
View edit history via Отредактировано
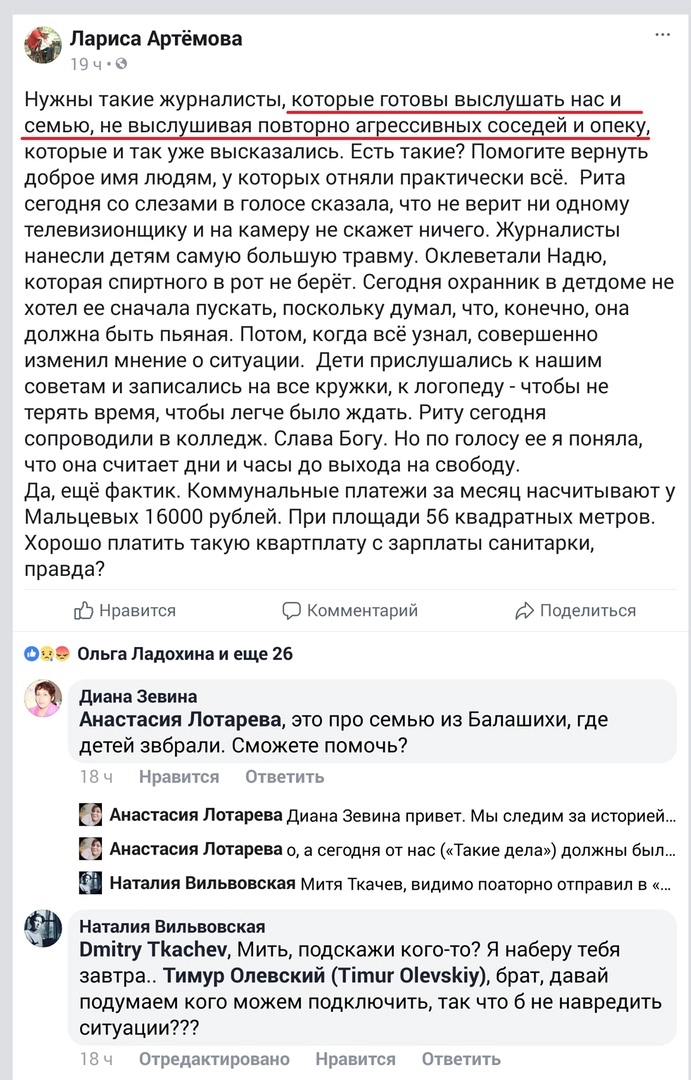click(214, 1059)
